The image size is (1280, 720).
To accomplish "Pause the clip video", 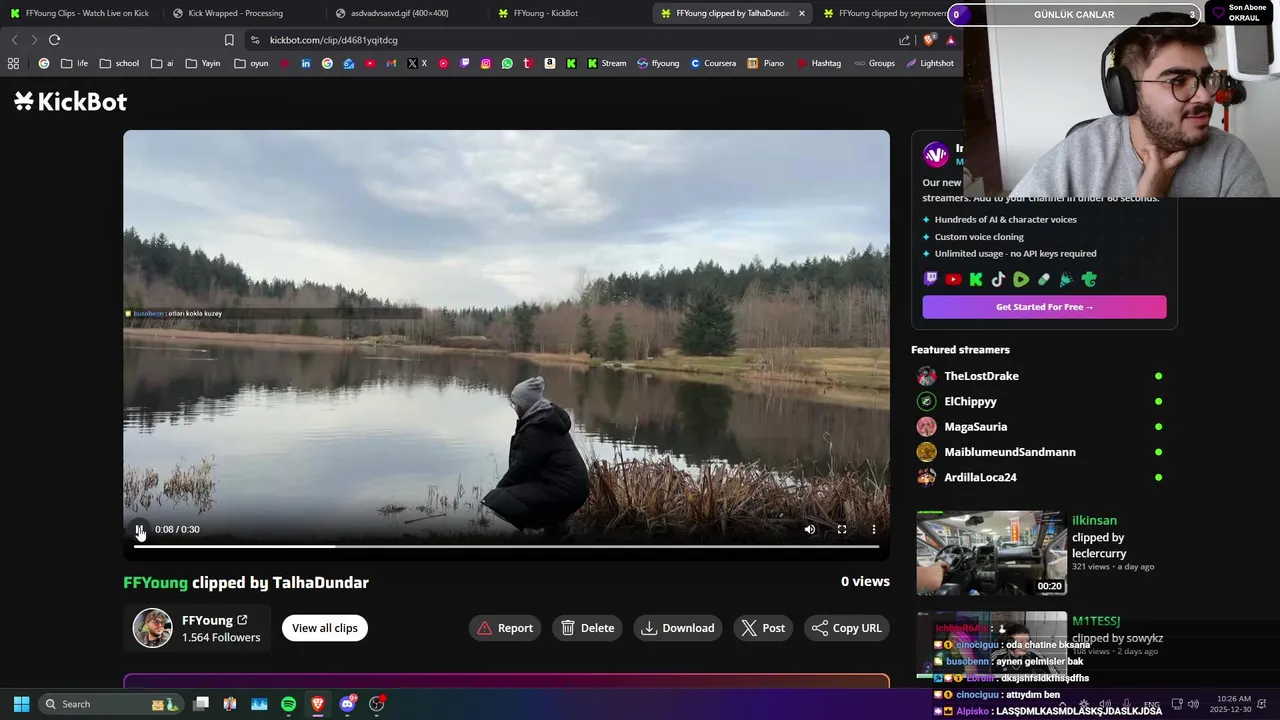I will [139, 529].
